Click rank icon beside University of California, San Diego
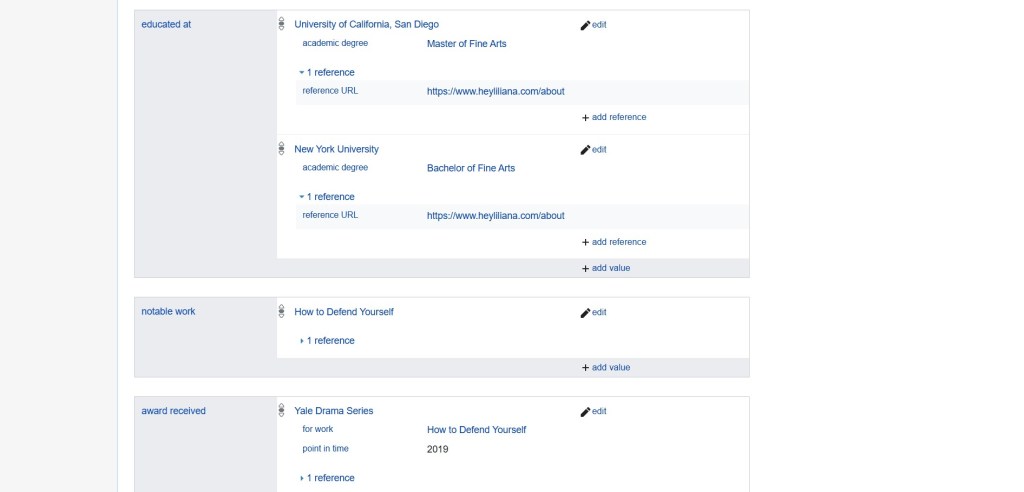Screen dimensions: 1024x492 click(x=282, y=24)
